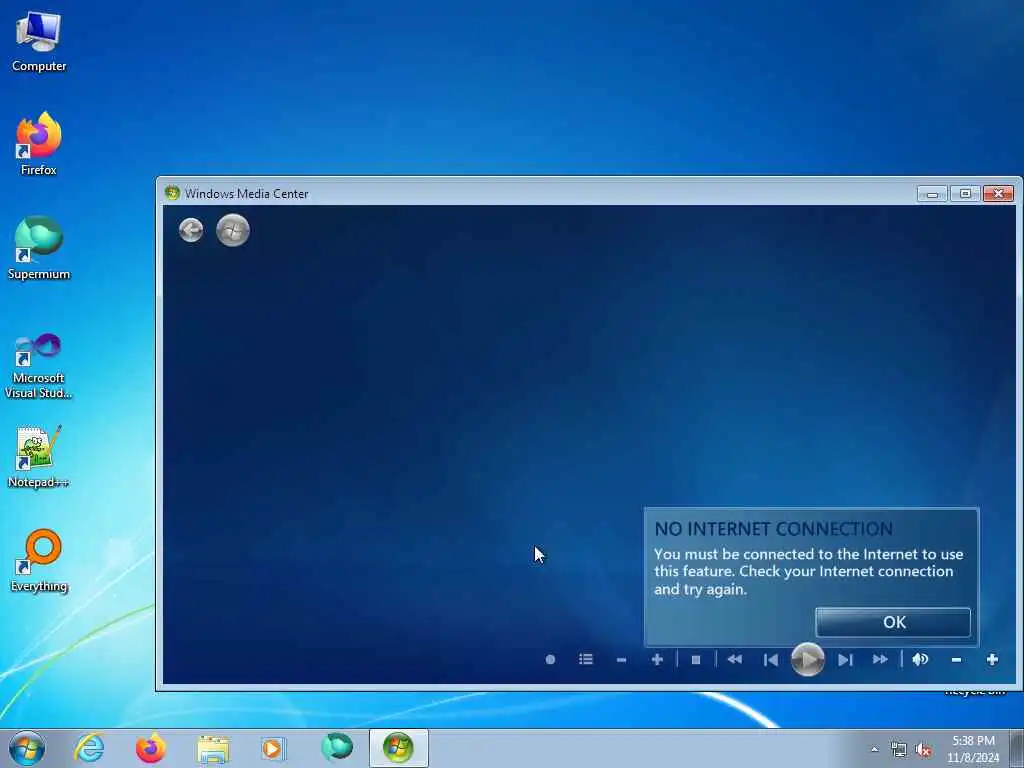Click Windows Media Center taskbar button

pyautogui.click(x=398, y=748)
